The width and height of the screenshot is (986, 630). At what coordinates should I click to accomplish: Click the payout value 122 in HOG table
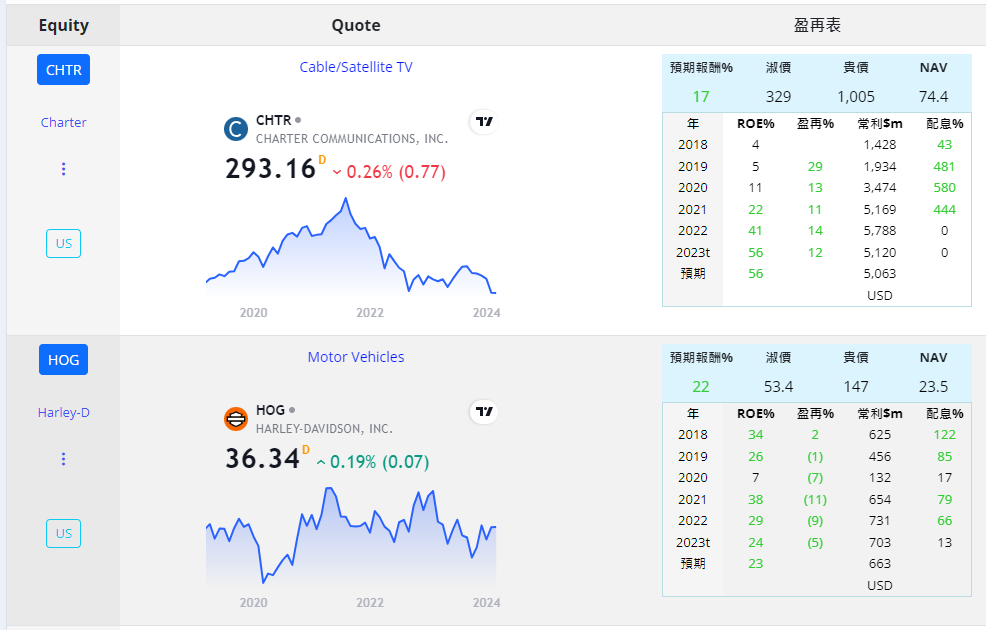click(x=944, y=434)
